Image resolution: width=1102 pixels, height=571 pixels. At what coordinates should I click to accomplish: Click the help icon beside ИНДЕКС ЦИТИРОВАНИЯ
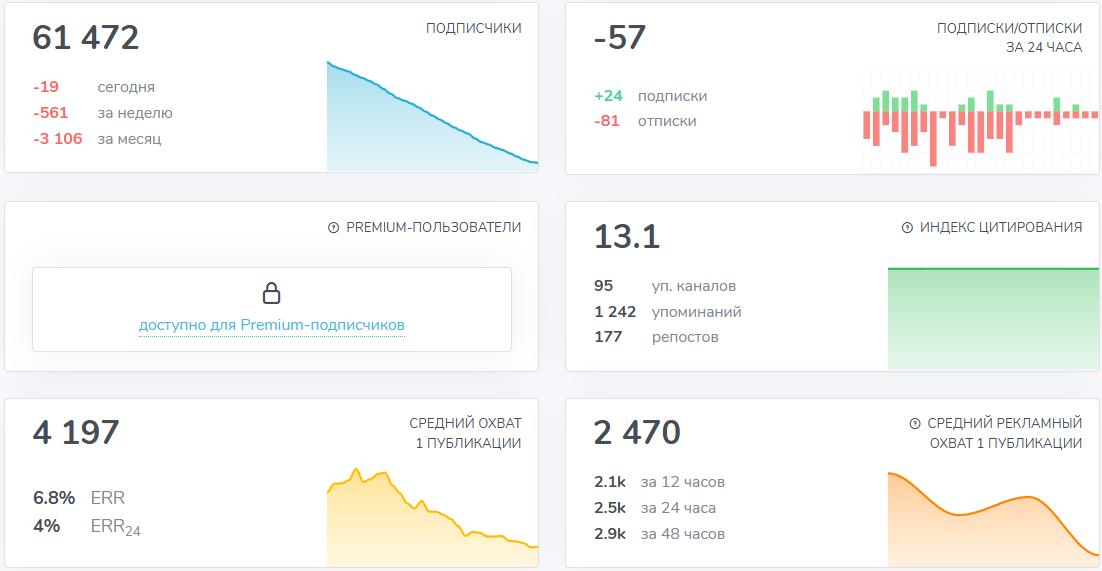pos(907,228)
